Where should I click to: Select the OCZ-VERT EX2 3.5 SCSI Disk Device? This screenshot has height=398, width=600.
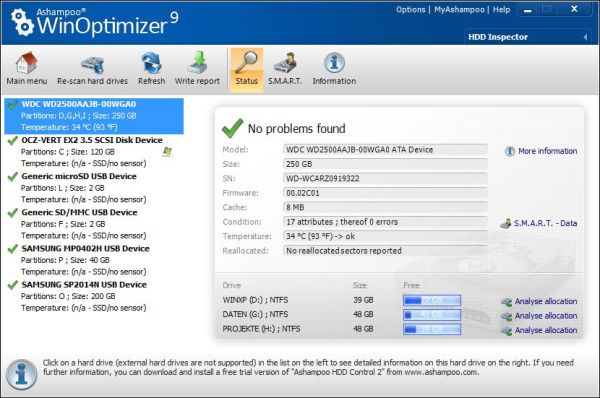(94, 152)
